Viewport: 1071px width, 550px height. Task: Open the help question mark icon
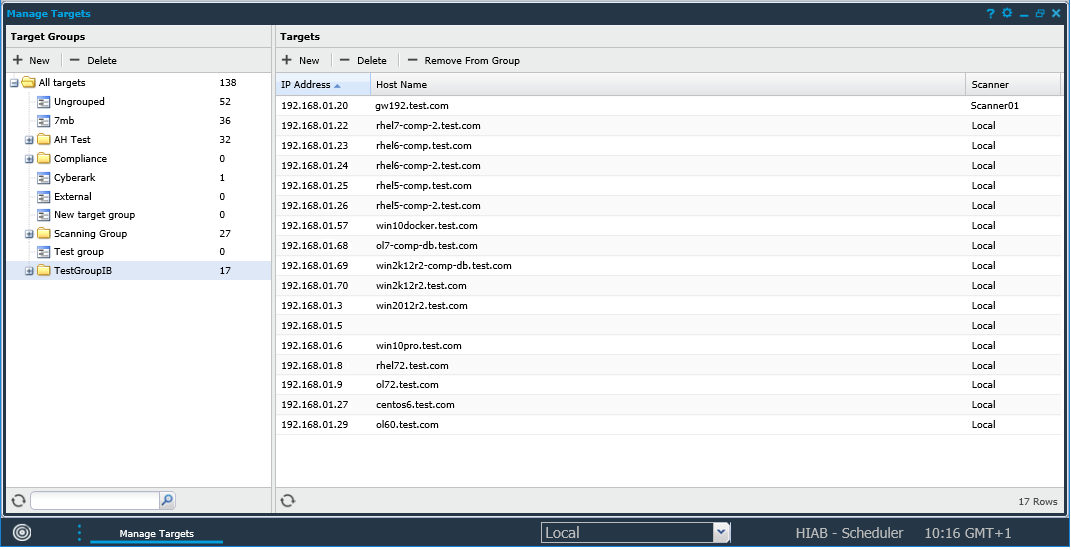[x=990, y=14]
